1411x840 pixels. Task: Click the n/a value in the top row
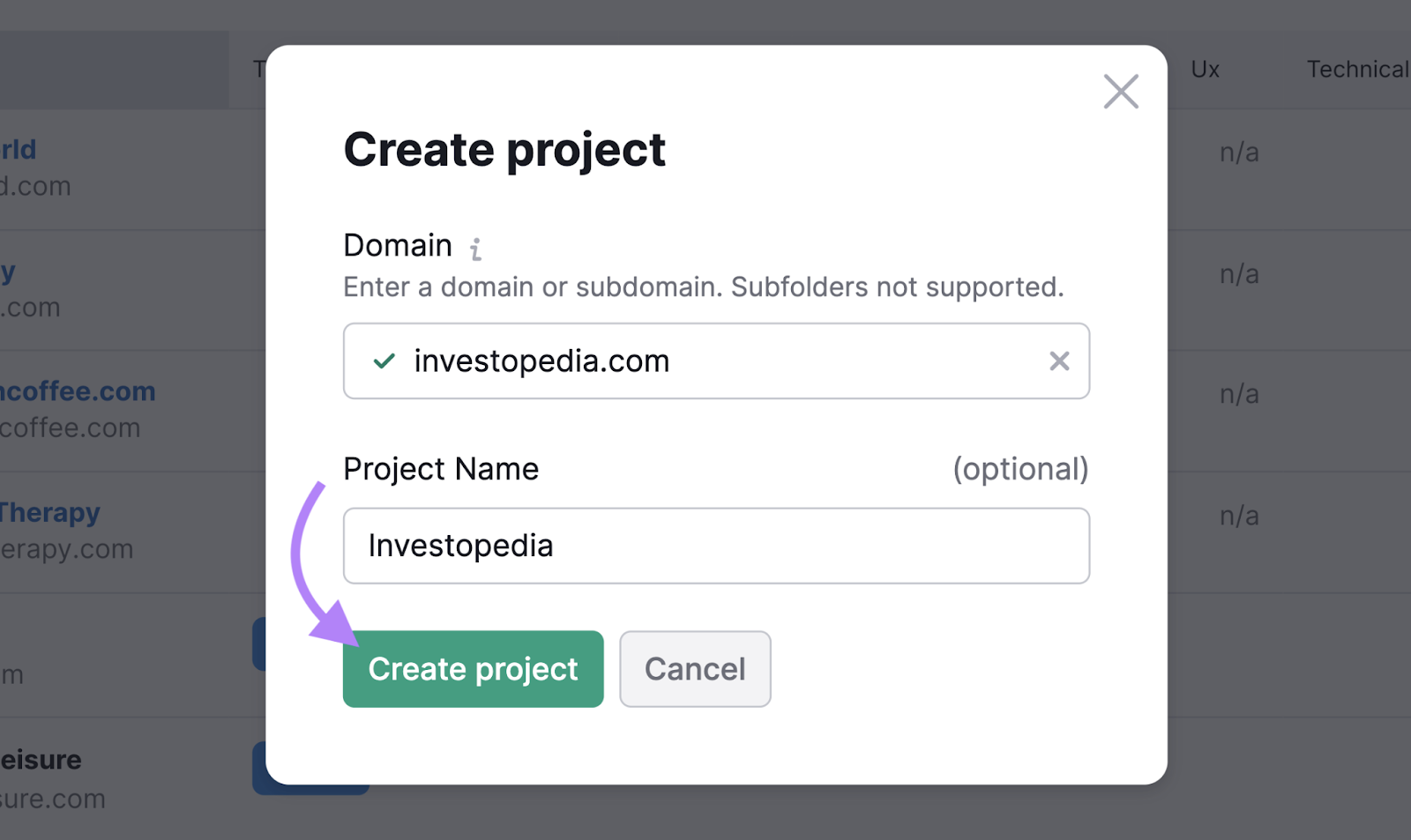click(x=1239, y=152)
